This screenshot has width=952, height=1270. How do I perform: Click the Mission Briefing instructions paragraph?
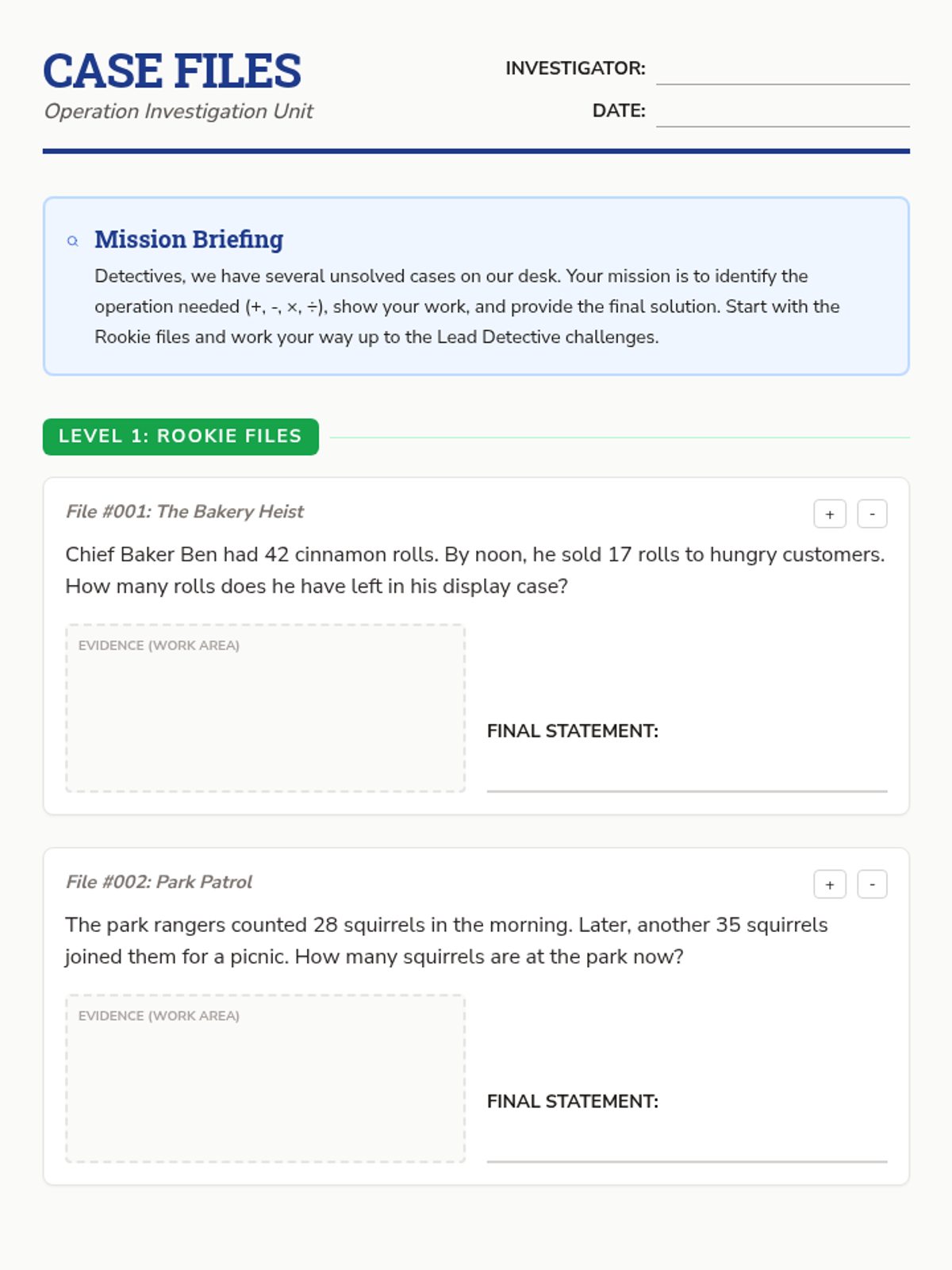click(466, 306)
